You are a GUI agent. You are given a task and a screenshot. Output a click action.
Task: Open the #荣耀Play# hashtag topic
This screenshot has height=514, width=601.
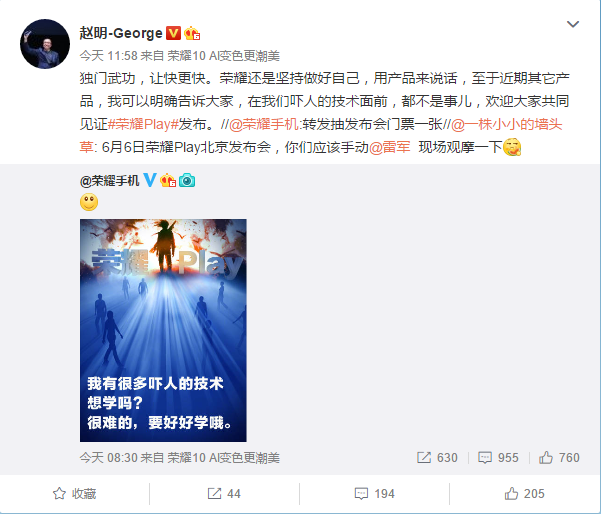(143, 124)
